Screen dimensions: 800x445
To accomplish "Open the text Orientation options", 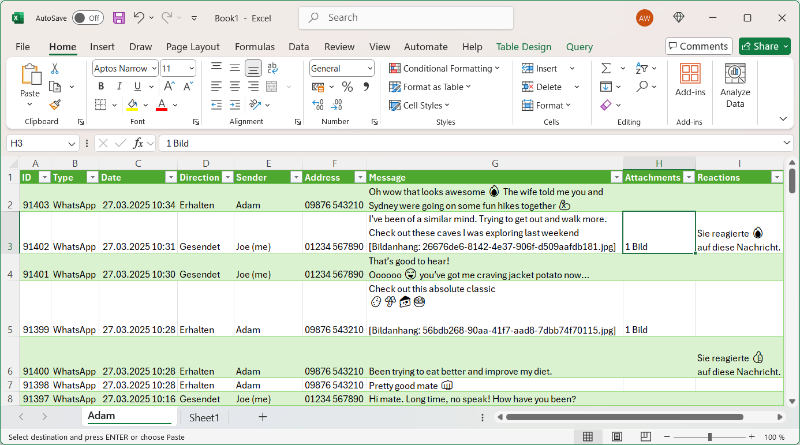I will coord(255,105).
